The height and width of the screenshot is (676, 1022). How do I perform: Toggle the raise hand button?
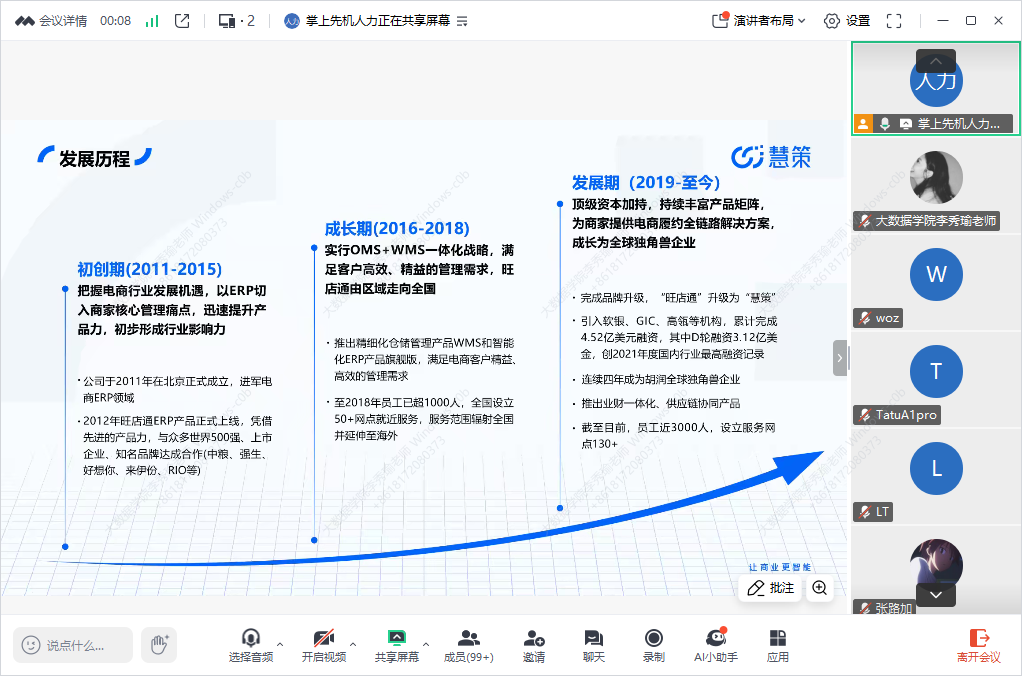pyautogui.click(x=158, y=645)
